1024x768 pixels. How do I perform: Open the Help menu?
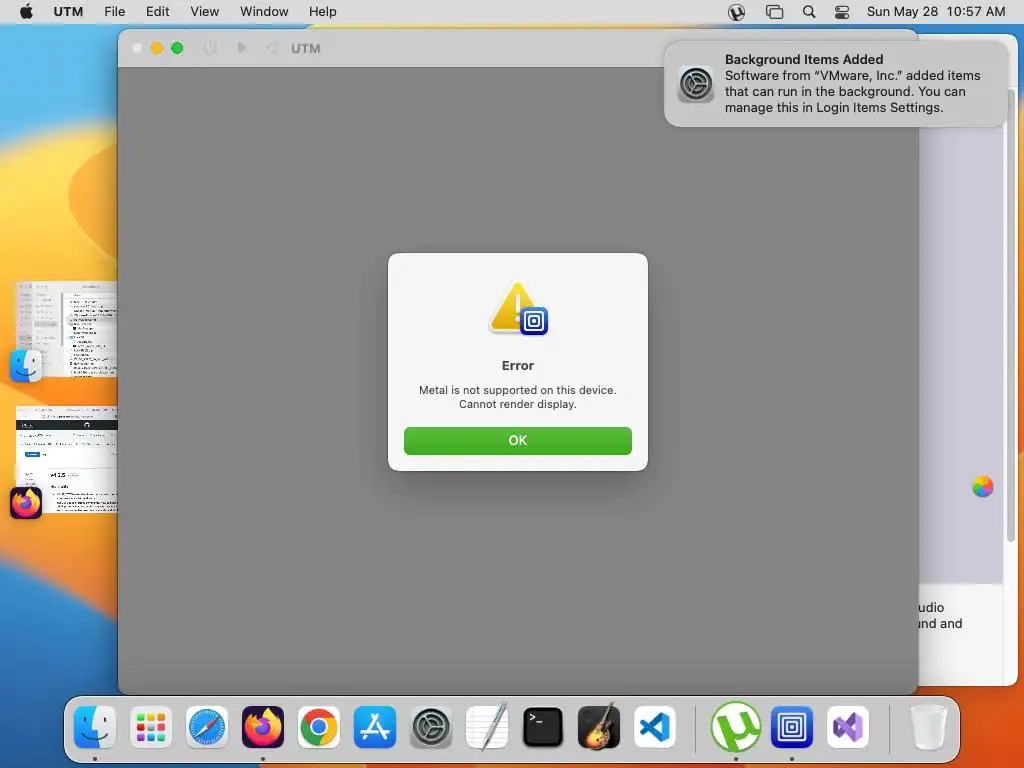point(323,12)
